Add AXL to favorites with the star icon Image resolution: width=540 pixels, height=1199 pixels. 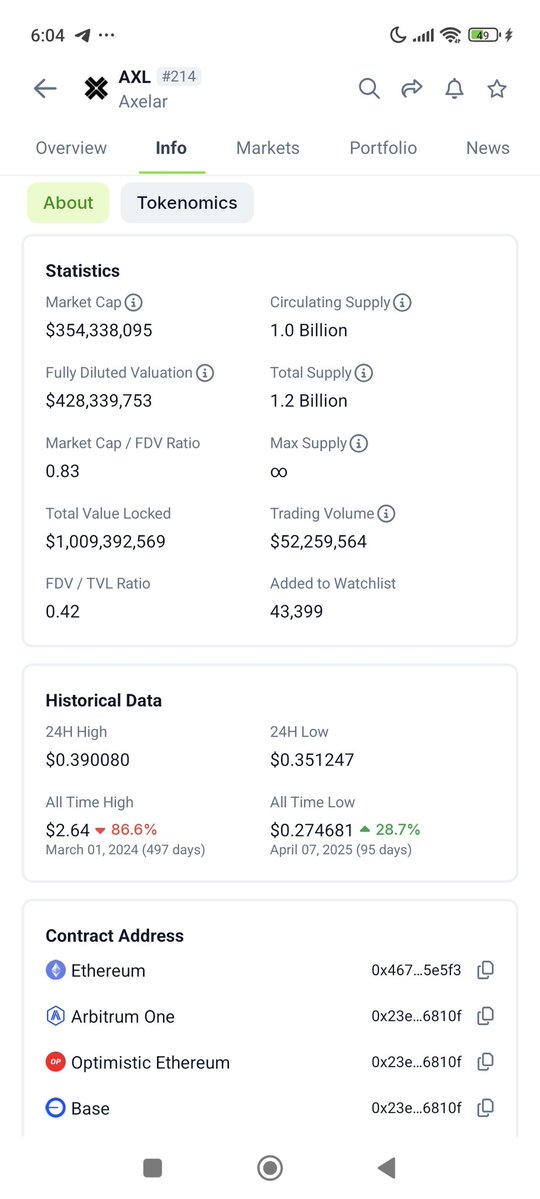pyautogui.click(x=497, y=89)
